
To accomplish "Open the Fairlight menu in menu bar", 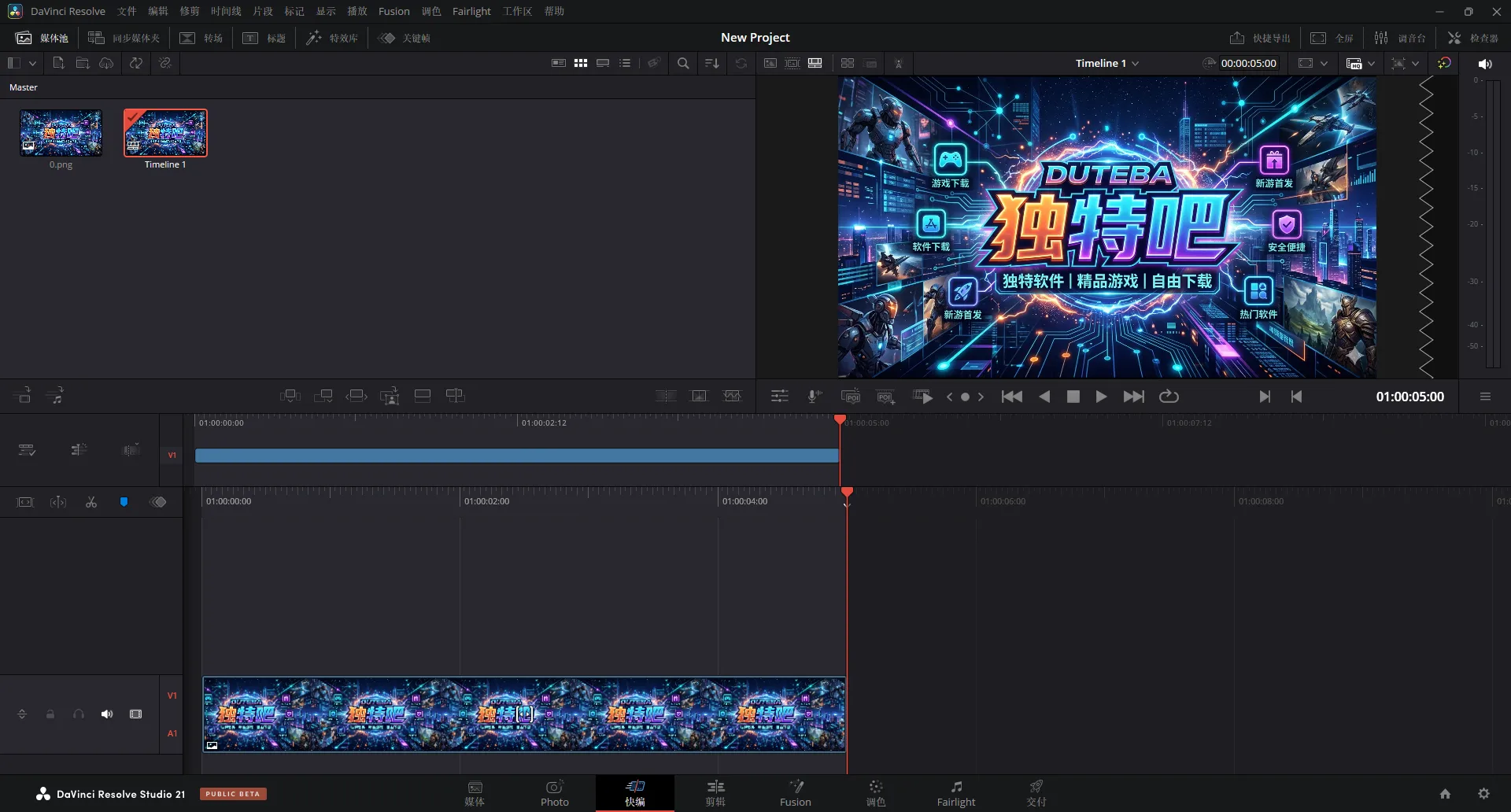I will 471,11.
